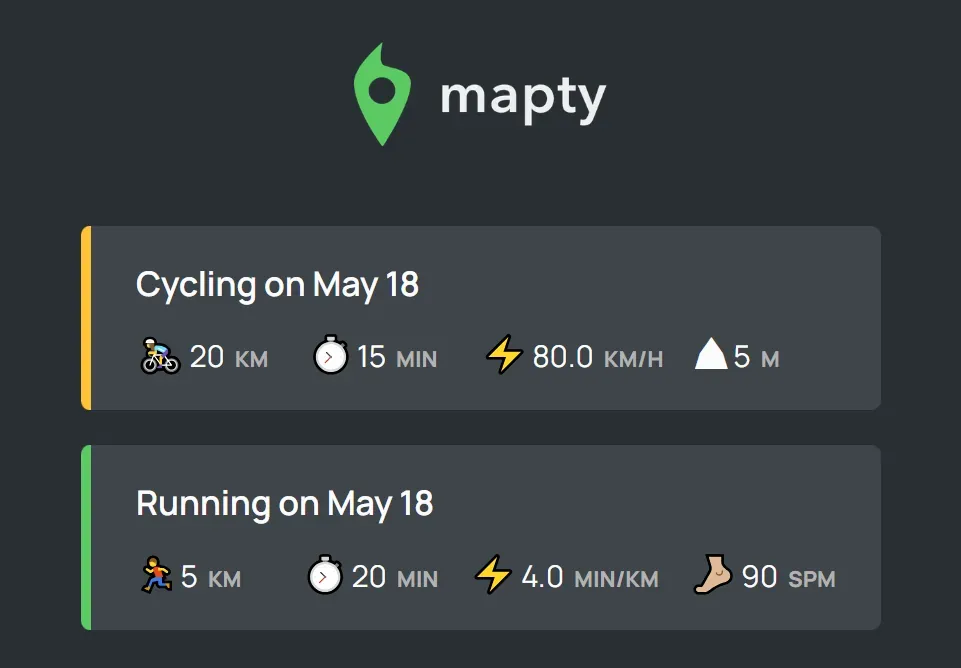Open the Cycling on May 18 workout
This screenshot has width=961, height=668.
point(481,318)
